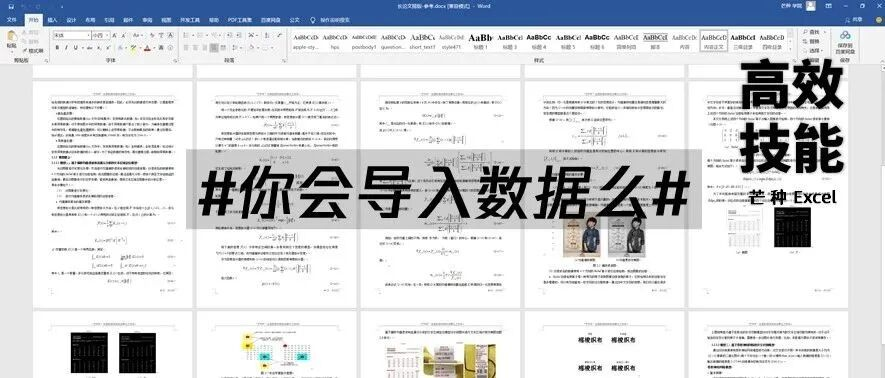Toggle justified alignment
Screen dimensions: 885x378
(x=214, y=47)
